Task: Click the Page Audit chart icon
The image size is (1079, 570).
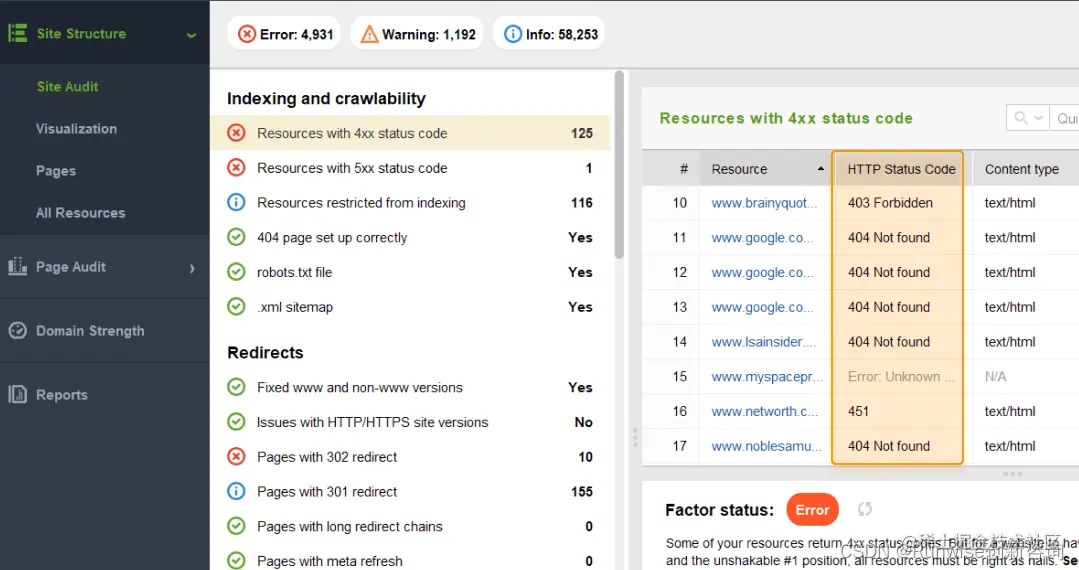Action: point(17,266)
